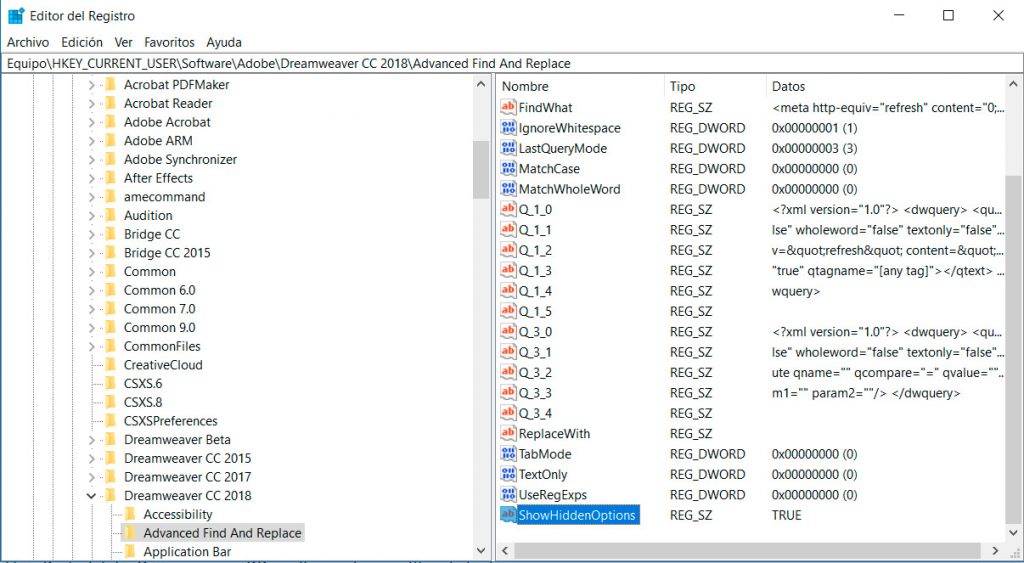1024x563 pixels.
Task: Open the Edición menu
Action: [x=82, y=42]
